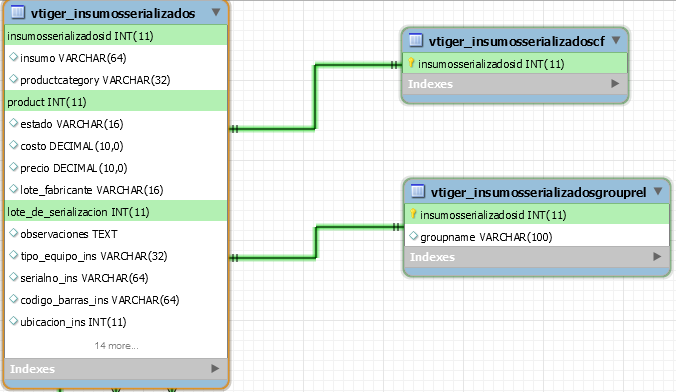Select the product INT(11) column row
This screenshot has width=676, height=392.
116,101
